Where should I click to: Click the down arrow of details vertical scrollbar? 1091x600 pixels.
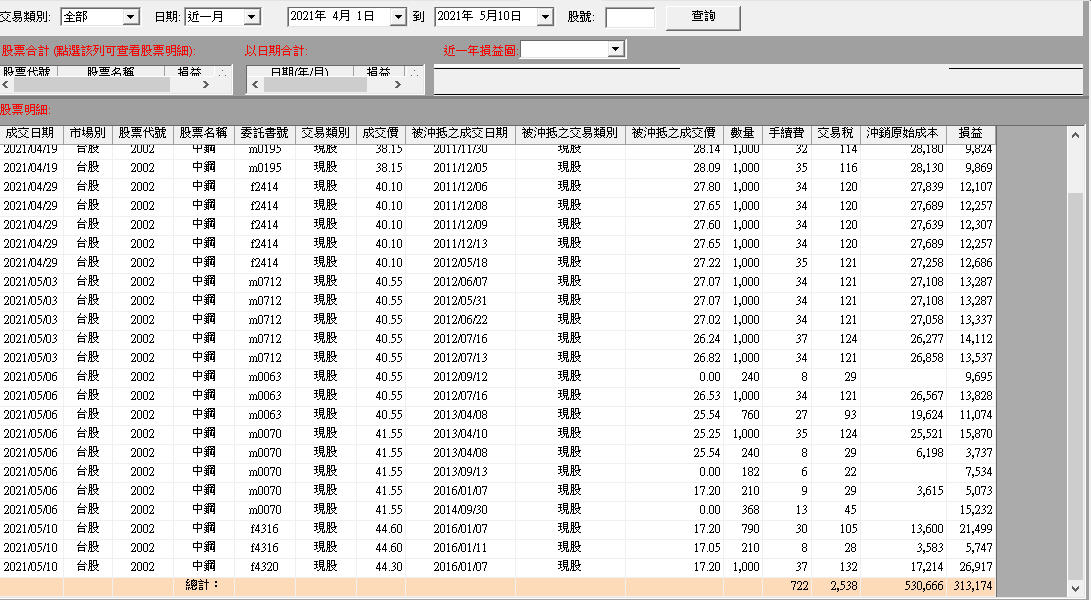[1075, 588]
